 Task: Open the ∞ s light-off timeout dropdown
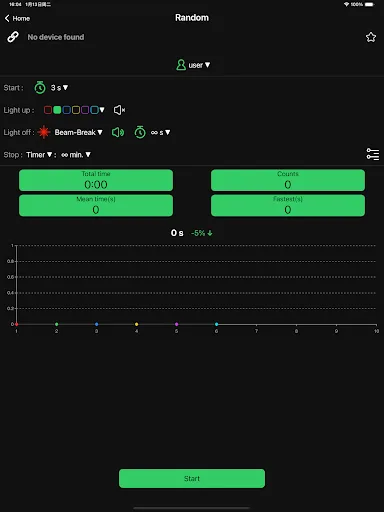click(x=160, y=132)
